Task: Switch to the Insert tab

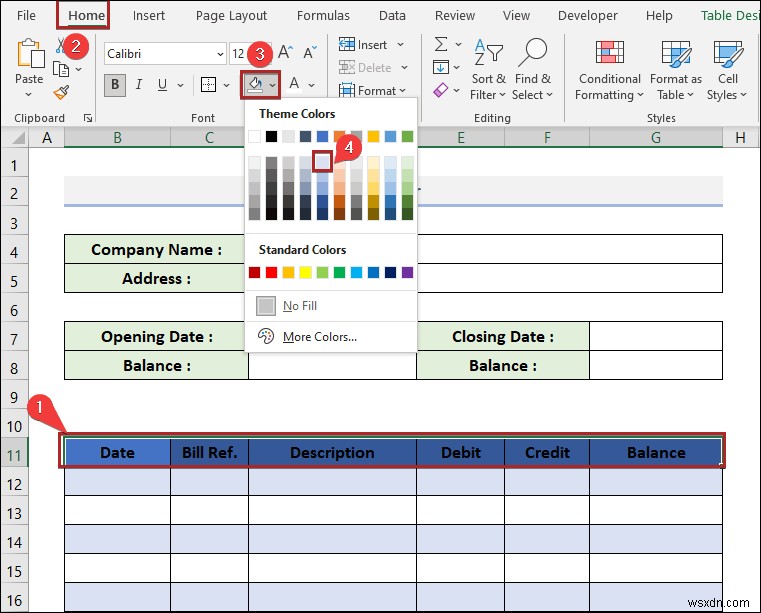Action: 149,16
